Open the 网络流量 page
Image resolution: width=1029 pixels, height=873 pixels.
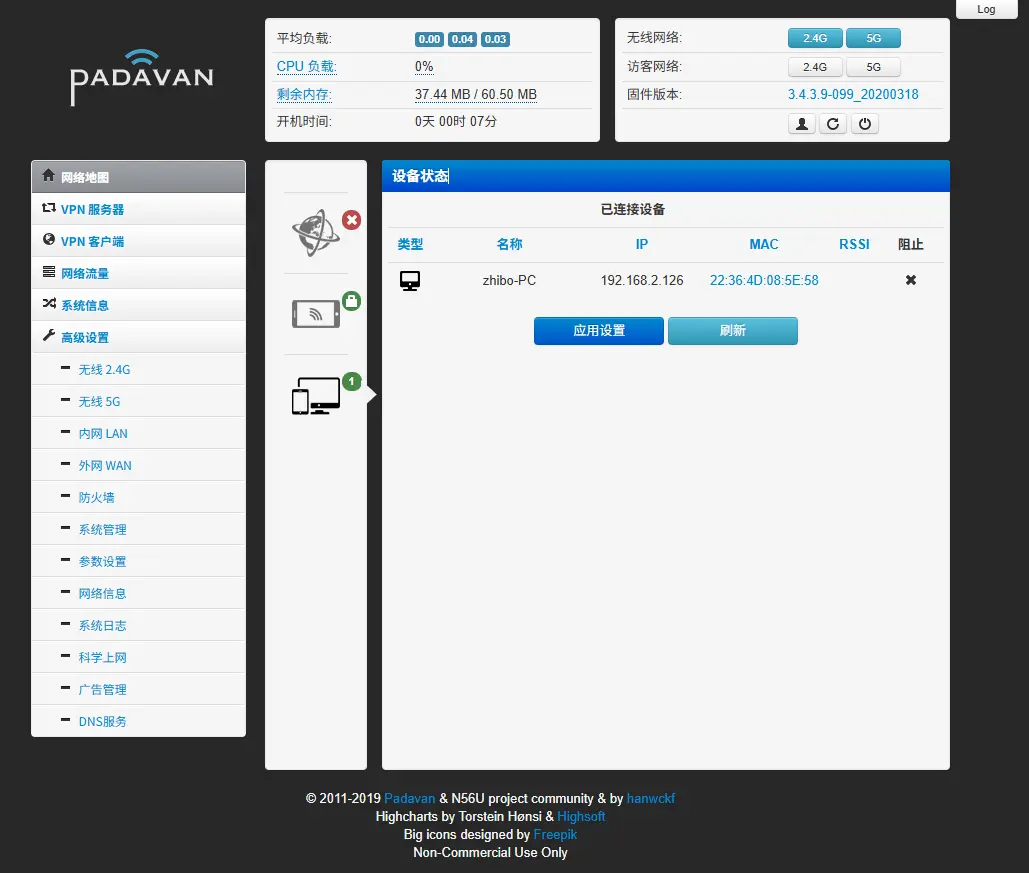138,273
